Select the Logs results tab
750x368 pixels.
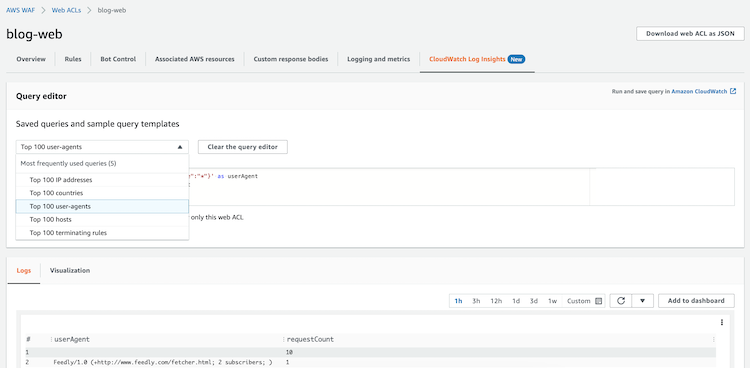tap(24, 270)
